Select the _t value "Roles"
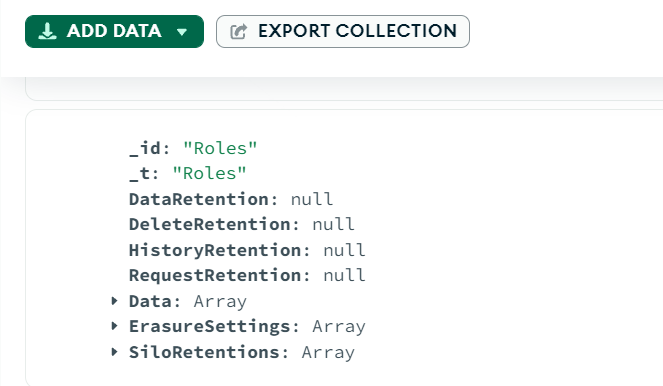 tap(209, 173)
